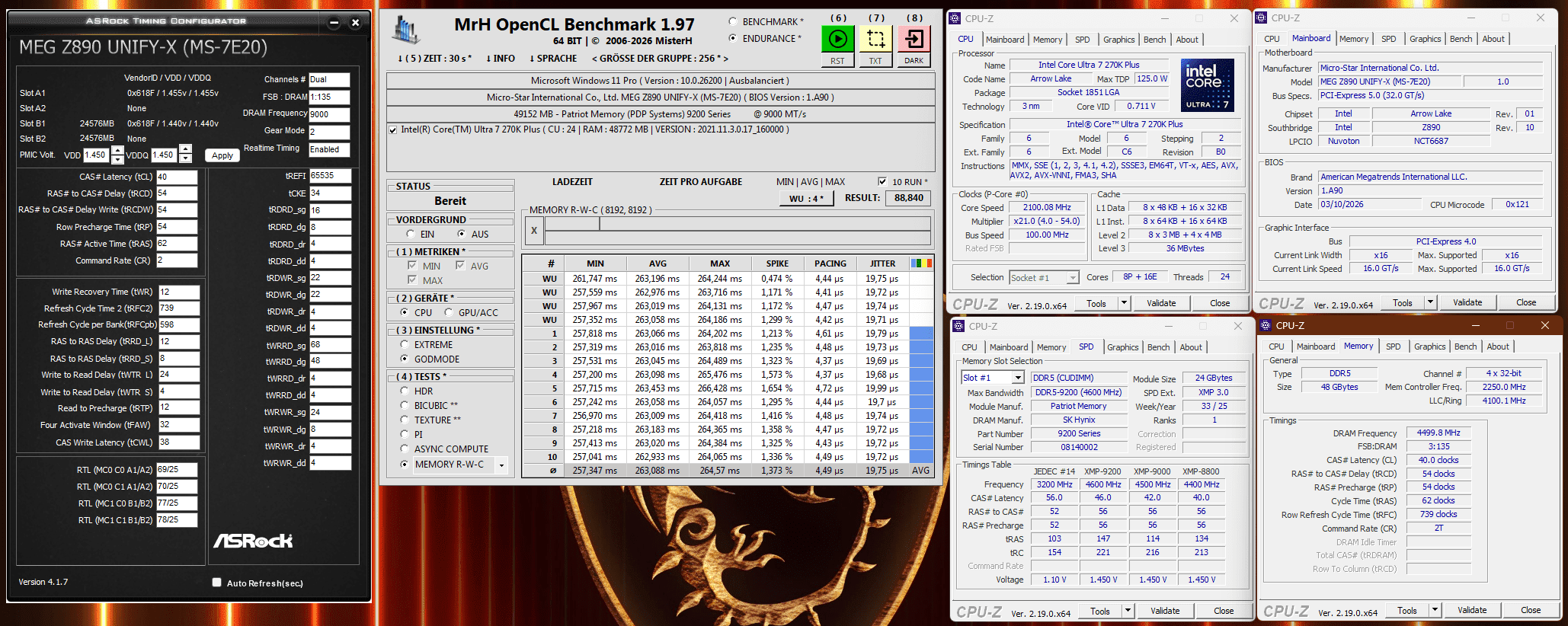This screenshot has height=626, width=1568.
Task: Click the Intel Core Ultra 7 logo
Action: tap(1207, 85)
